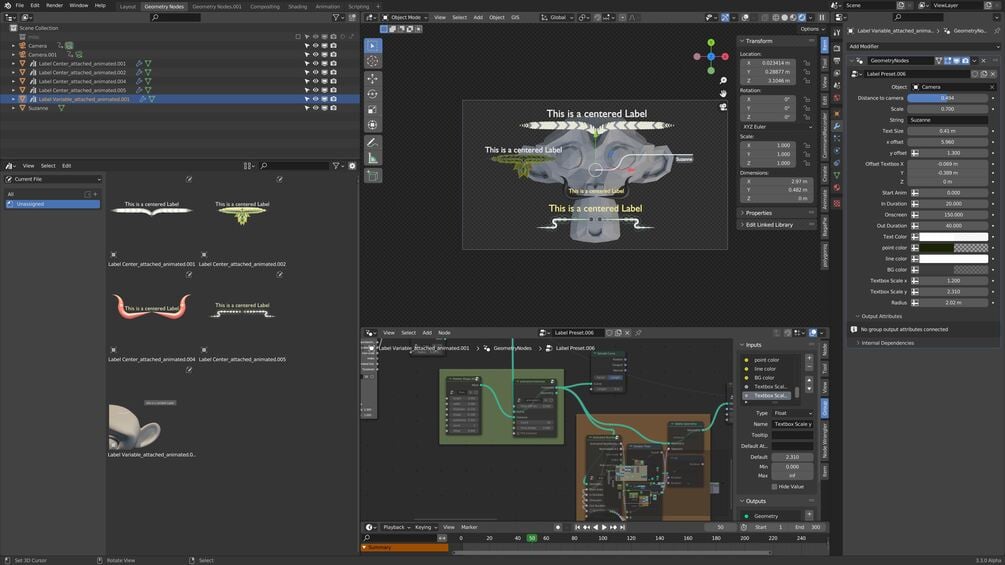Image resolution: width=1005 pixels, height=565 pixels.
Task: Switch to the Shading workspace tab
Action: 297,6
